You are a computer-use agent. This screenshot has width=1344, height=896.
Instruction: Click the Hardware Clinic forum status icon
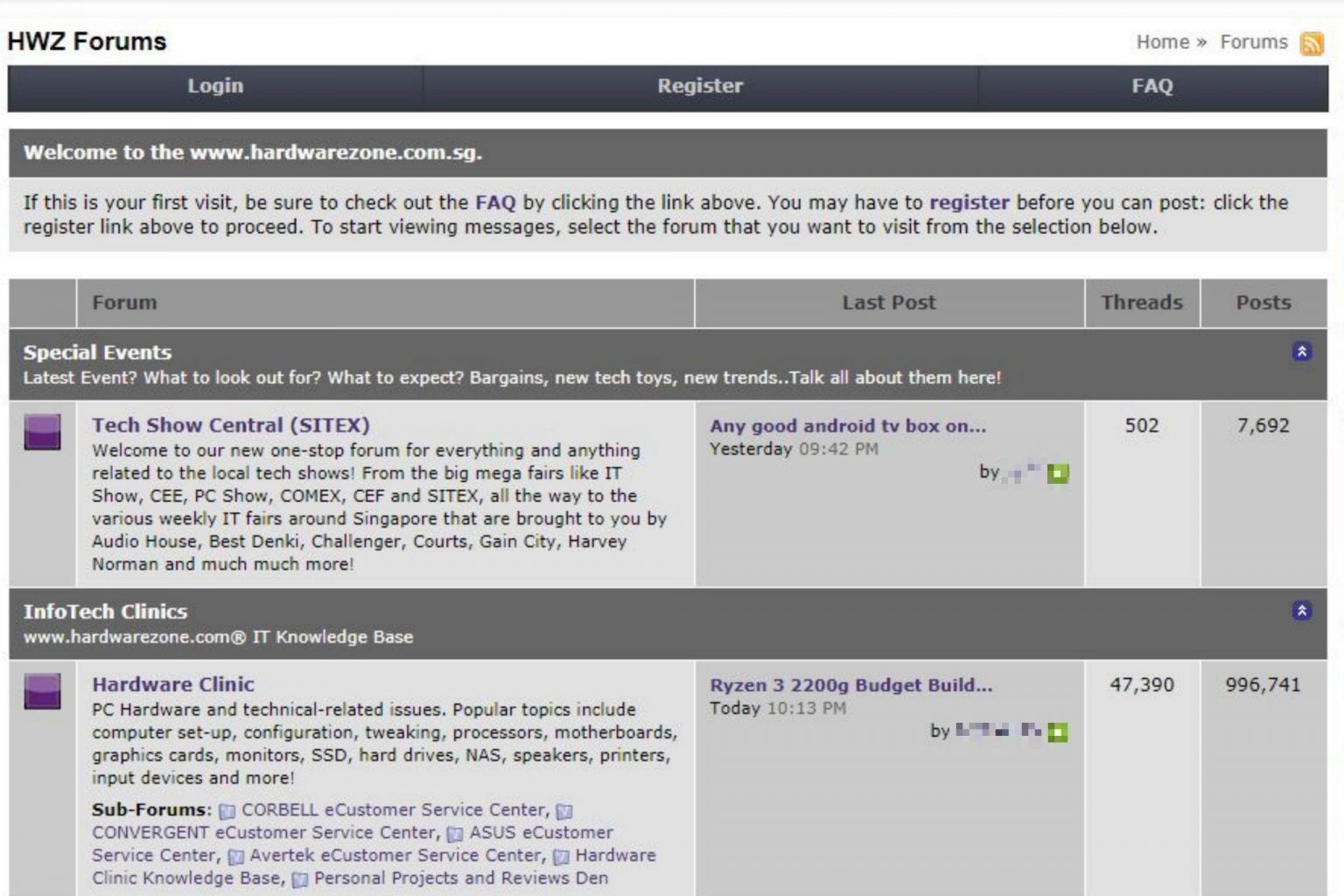pos(42,691)
